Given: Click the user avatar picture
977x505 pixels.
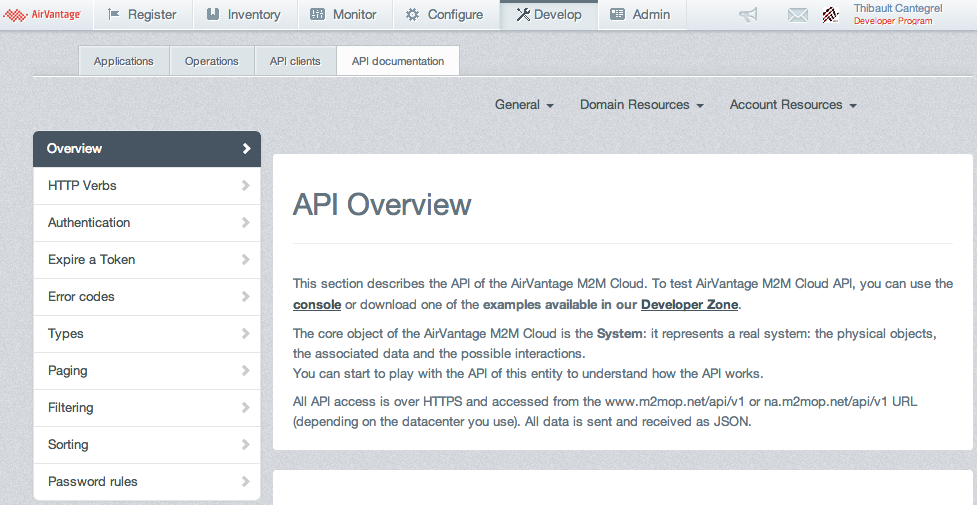Looking at the screenshot, I should (831, 15).
